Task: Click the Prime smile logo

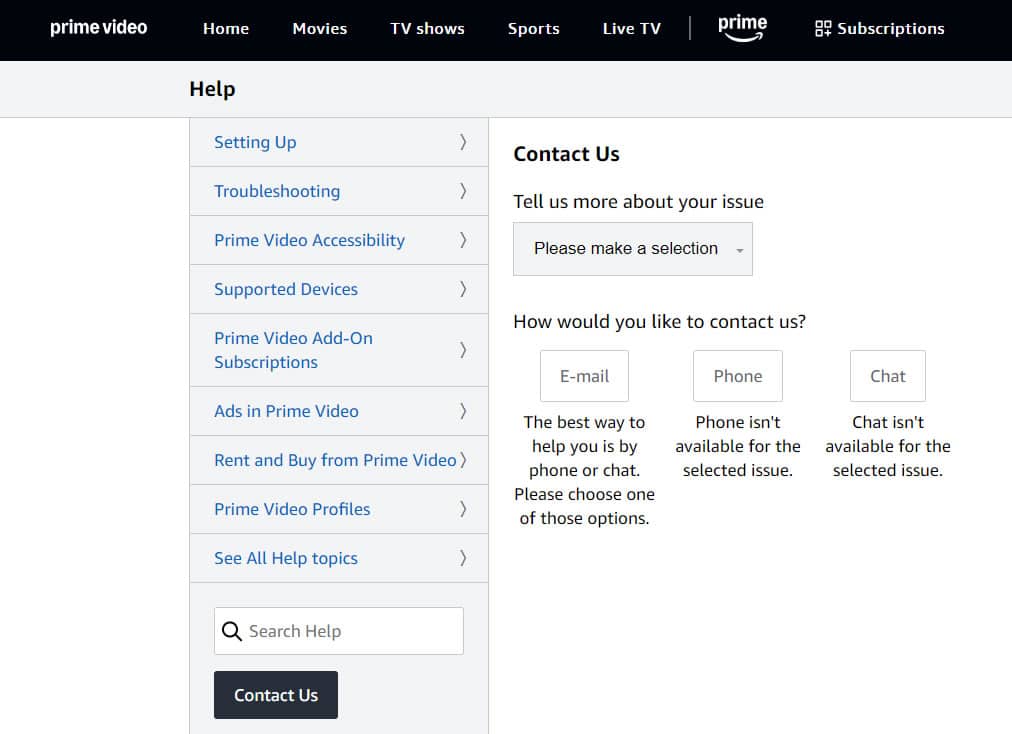Action: 742,28
